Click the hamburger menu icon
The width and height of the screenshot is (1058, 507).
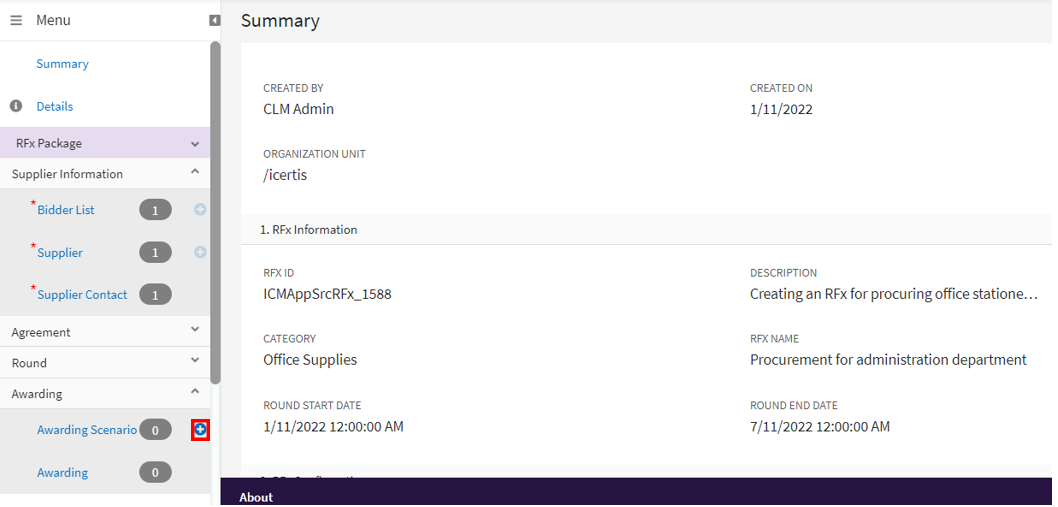click(16, 20)
